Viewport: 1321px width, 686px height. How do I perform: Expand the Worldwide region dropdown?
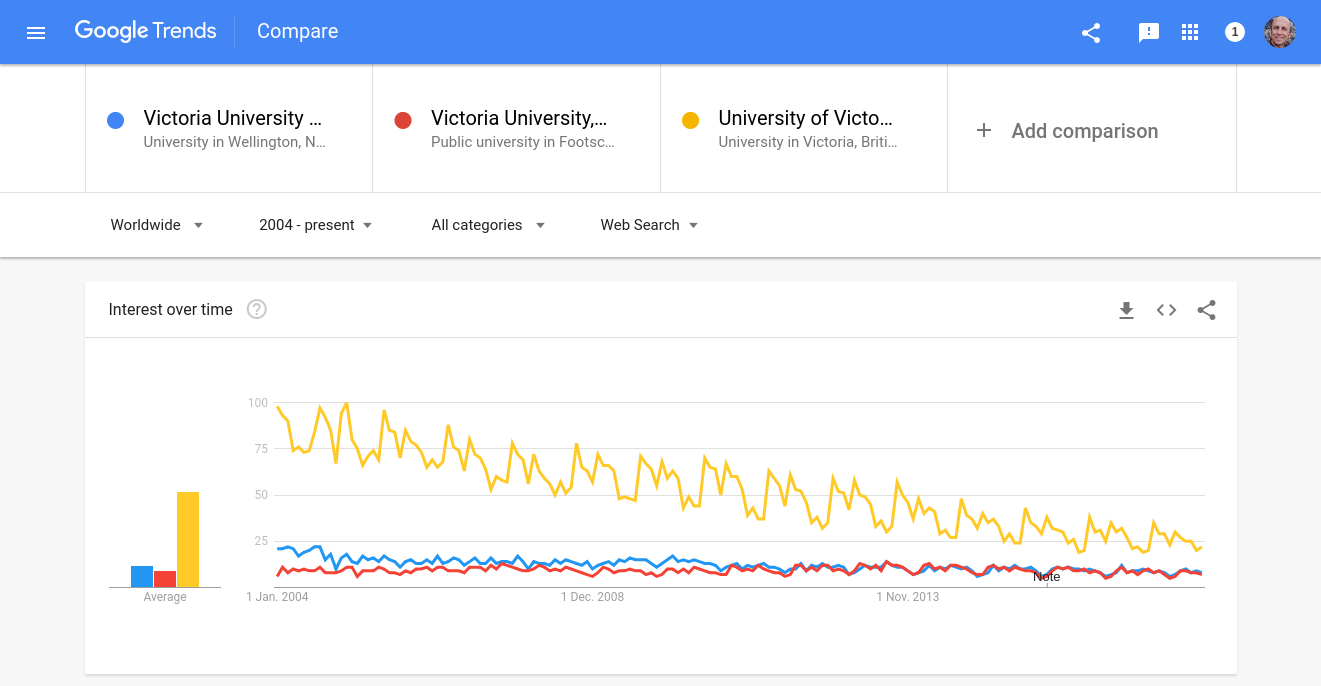pos(157,225)
